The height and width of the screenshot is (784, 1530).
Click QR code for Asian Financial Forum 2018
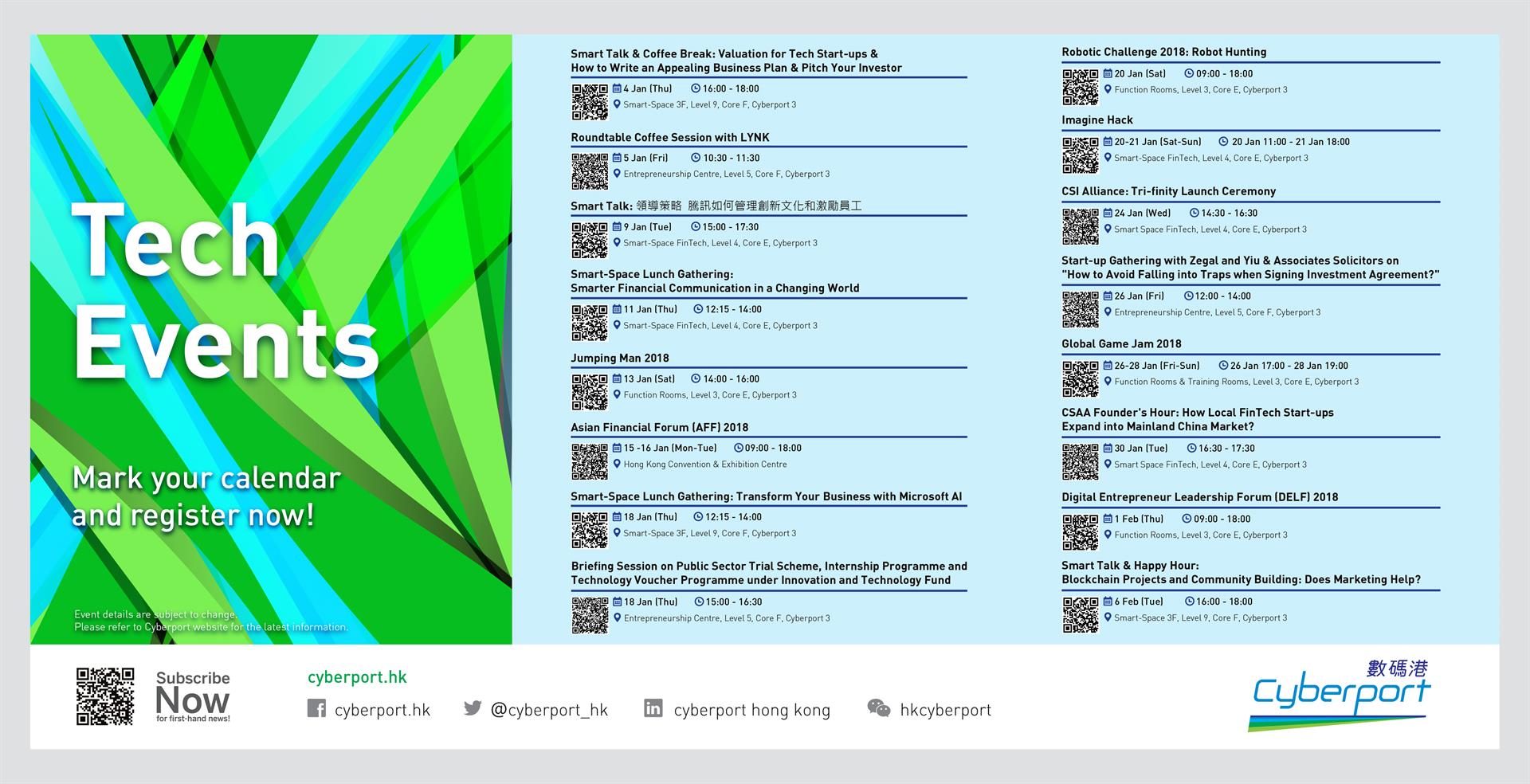[590, 461]
